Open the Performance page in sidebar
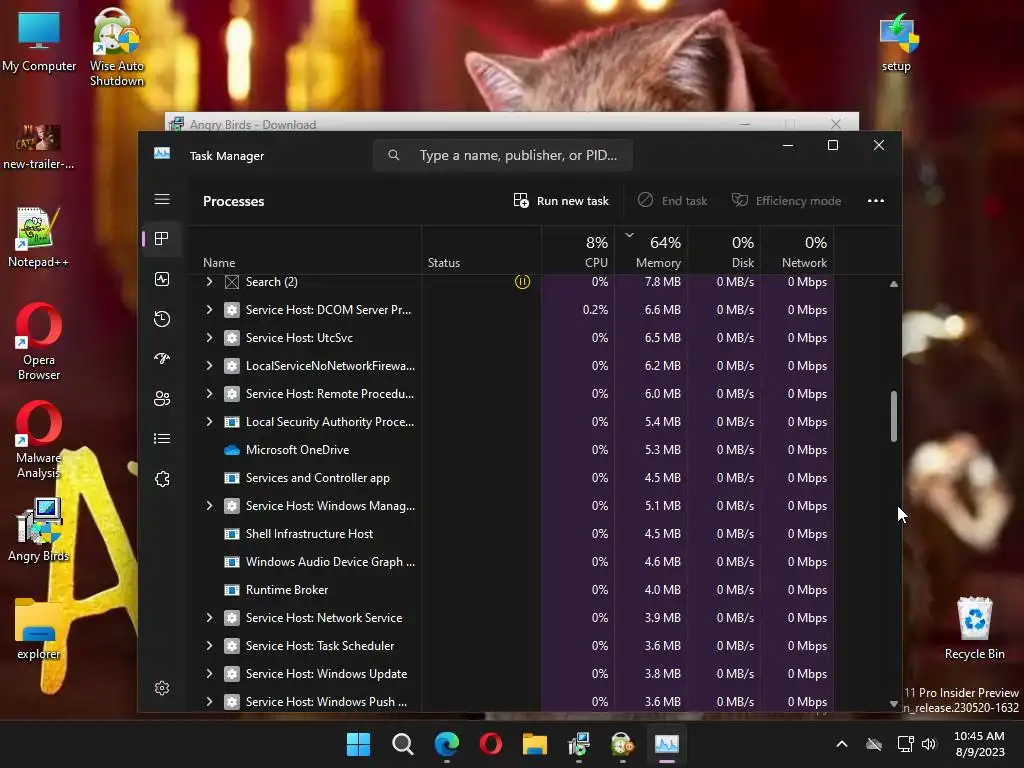This screenshot has width=1024, height=768. tap(162, 279)
